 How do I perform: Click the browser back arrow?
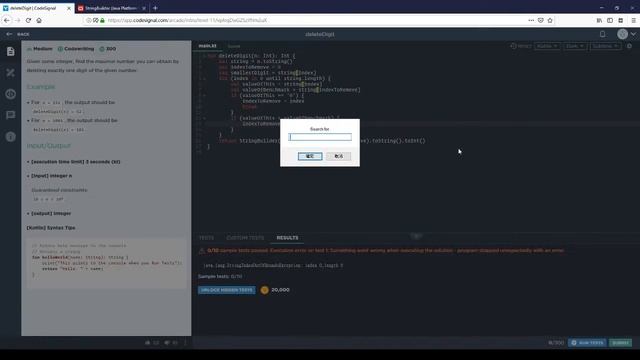tap(7, 20)
